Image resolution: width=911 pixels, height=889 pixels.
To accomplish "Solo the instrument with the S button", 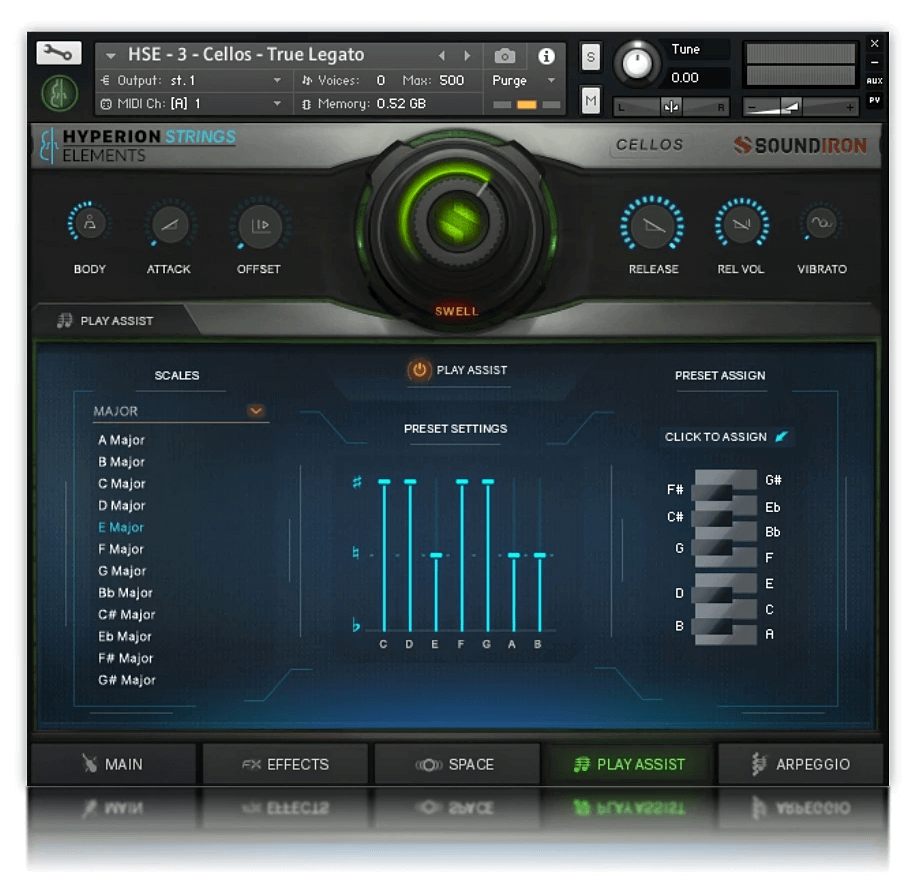I will coord(591,58).
